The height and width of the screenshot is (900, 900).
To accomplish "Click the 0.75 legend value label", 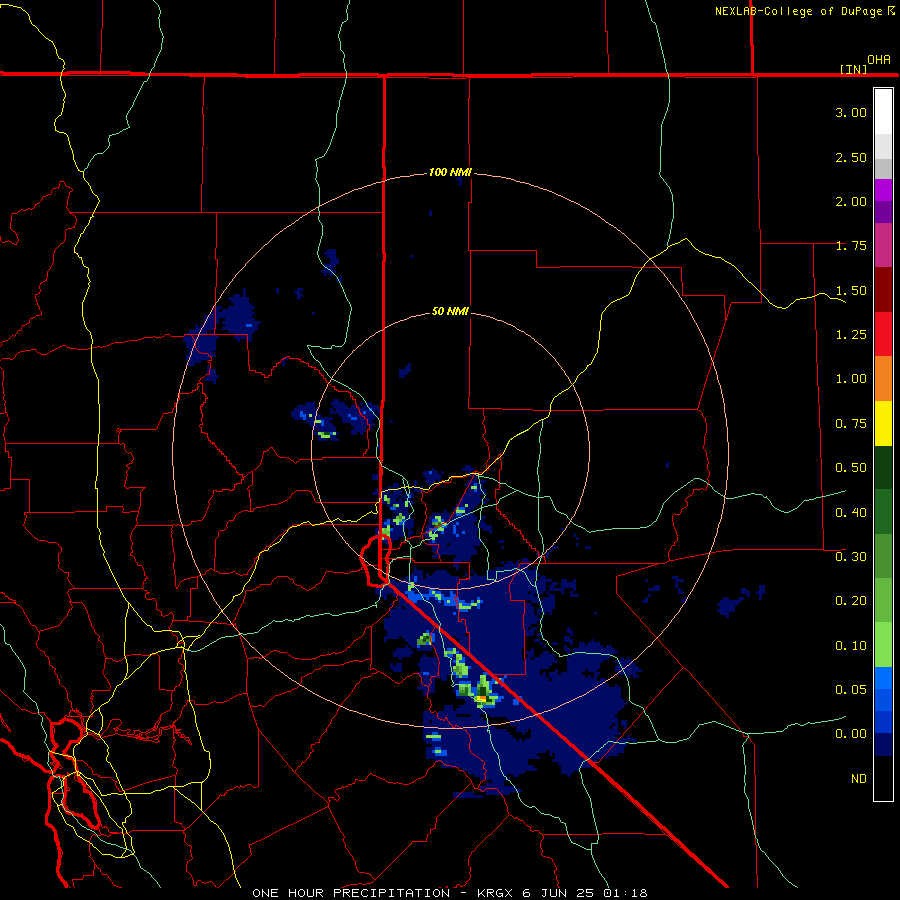I will coord(851,424).
